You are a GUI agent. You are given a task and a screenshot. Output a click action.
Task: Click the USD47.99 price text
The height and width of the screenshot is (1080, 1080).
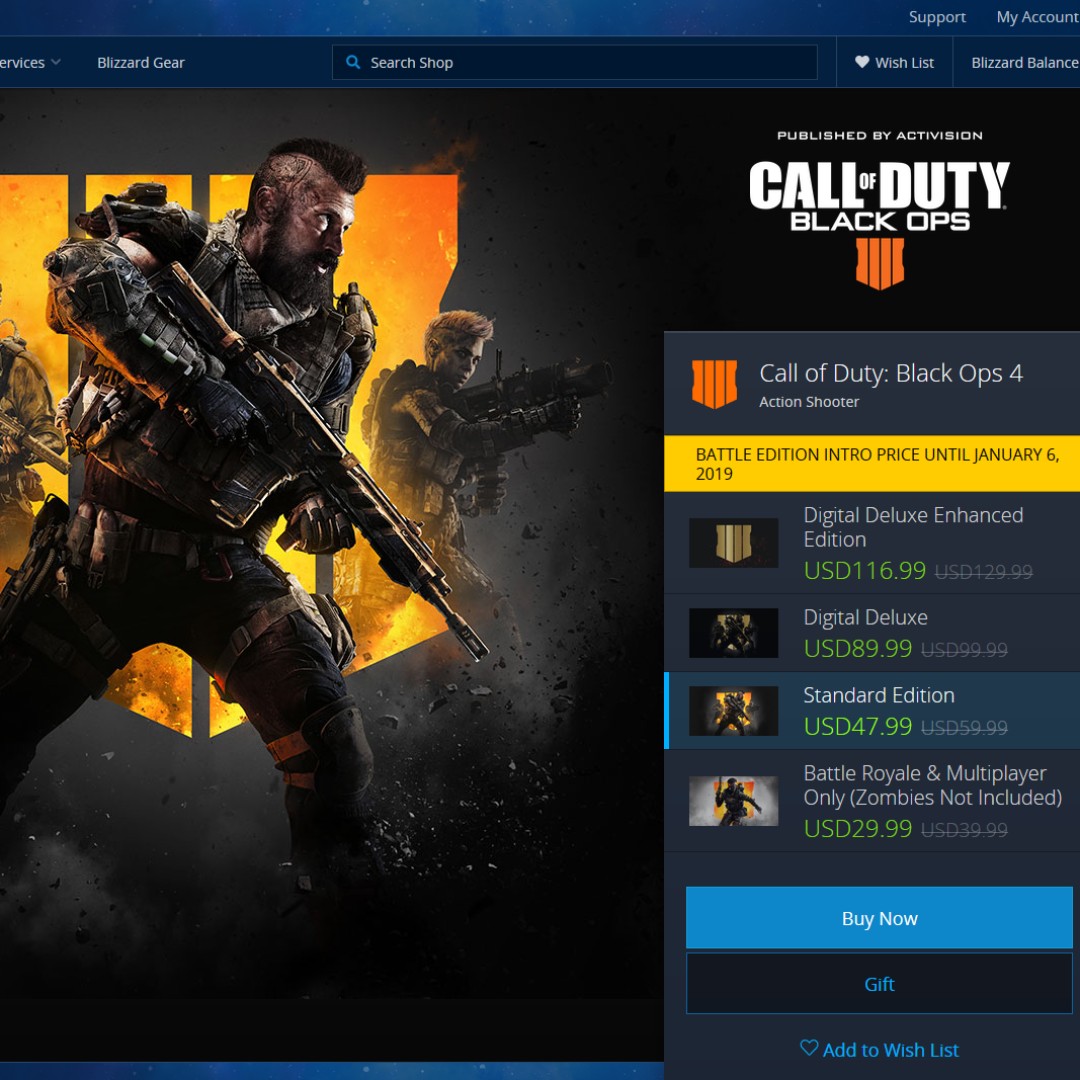[858, 726]
